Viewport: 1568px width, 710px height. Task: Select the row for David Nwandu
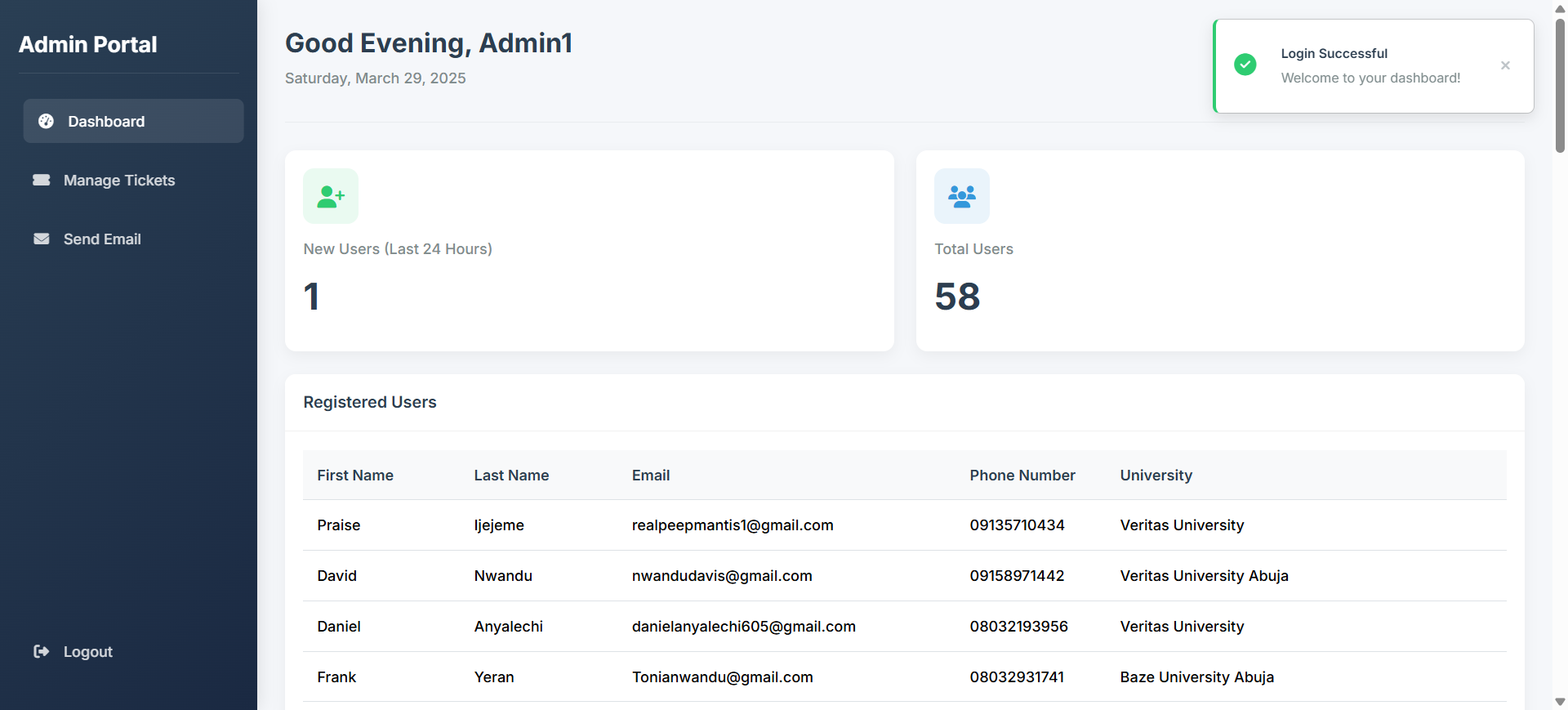(905, 576)
